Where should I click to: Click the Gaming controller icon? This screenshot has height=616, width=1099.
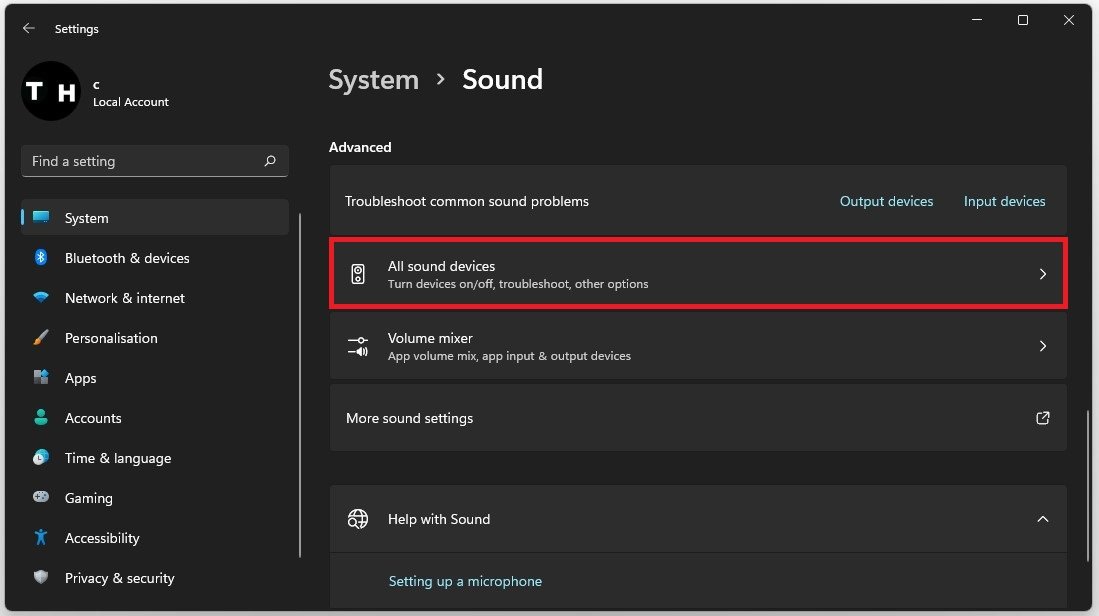coord(41,498)
